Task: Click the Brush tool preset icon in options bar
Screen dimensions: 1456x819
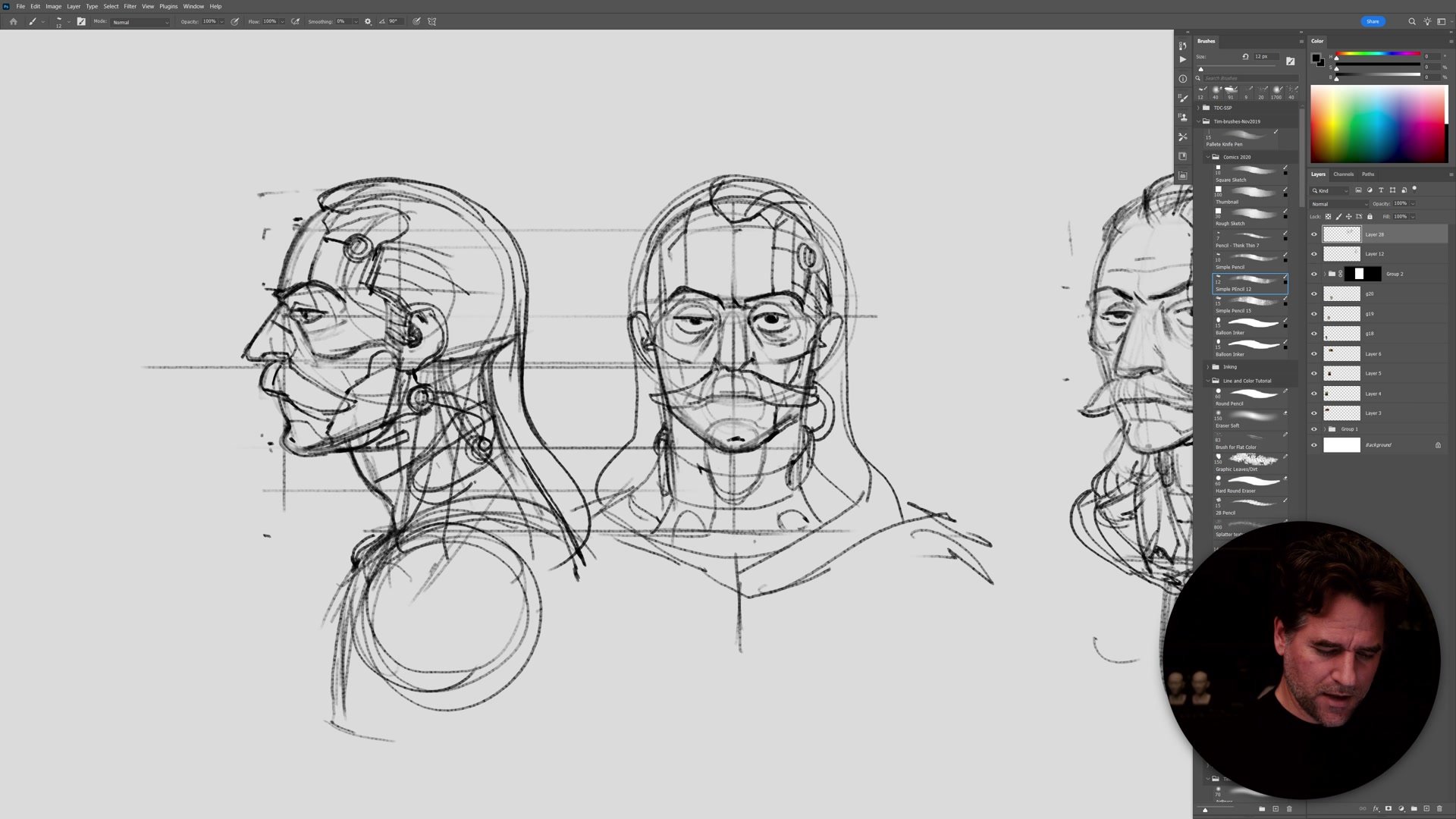Action: (x=32, y=21)
